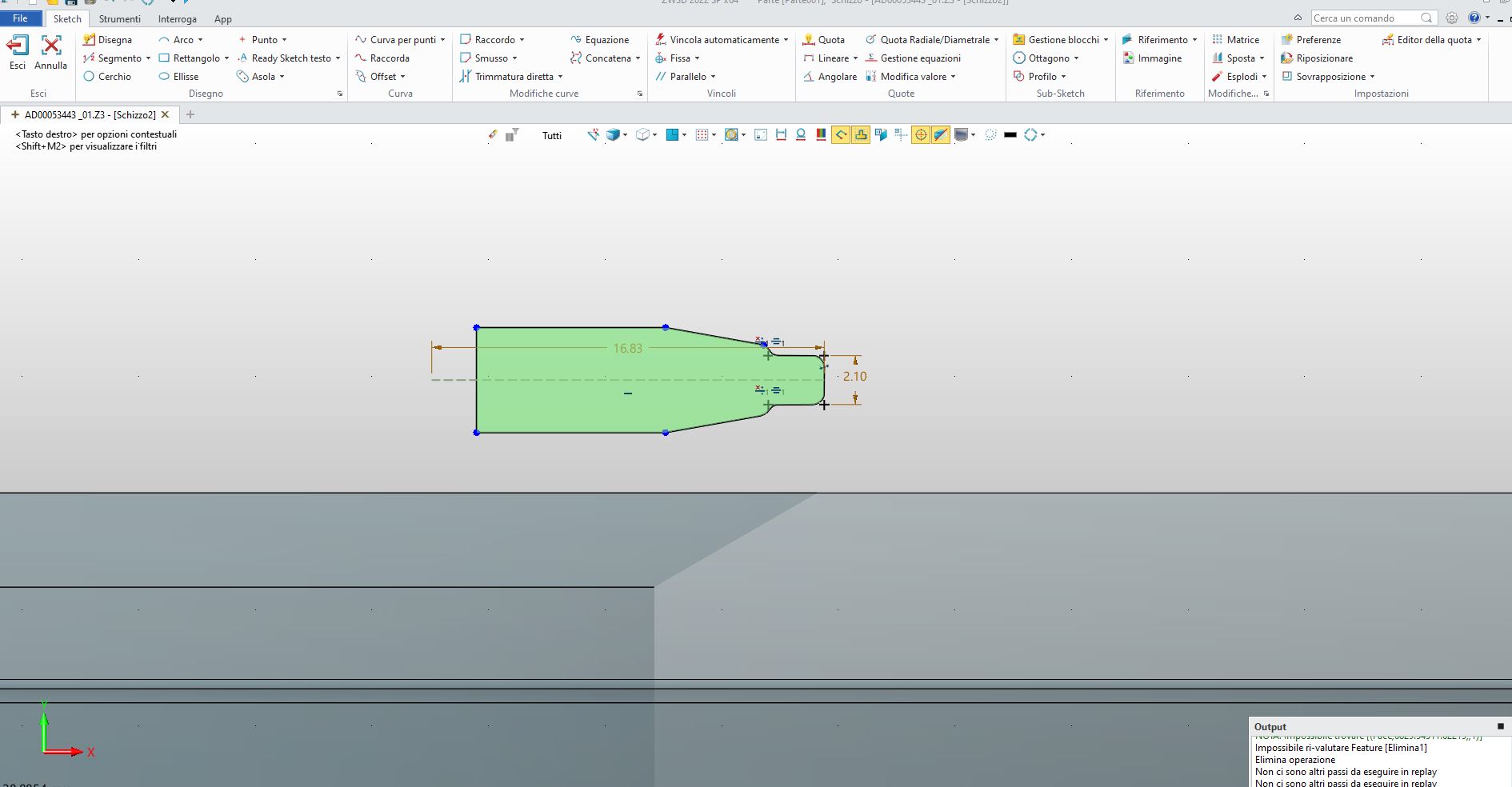Click the red-green-blue color bars icon

[x=821, y=135]
